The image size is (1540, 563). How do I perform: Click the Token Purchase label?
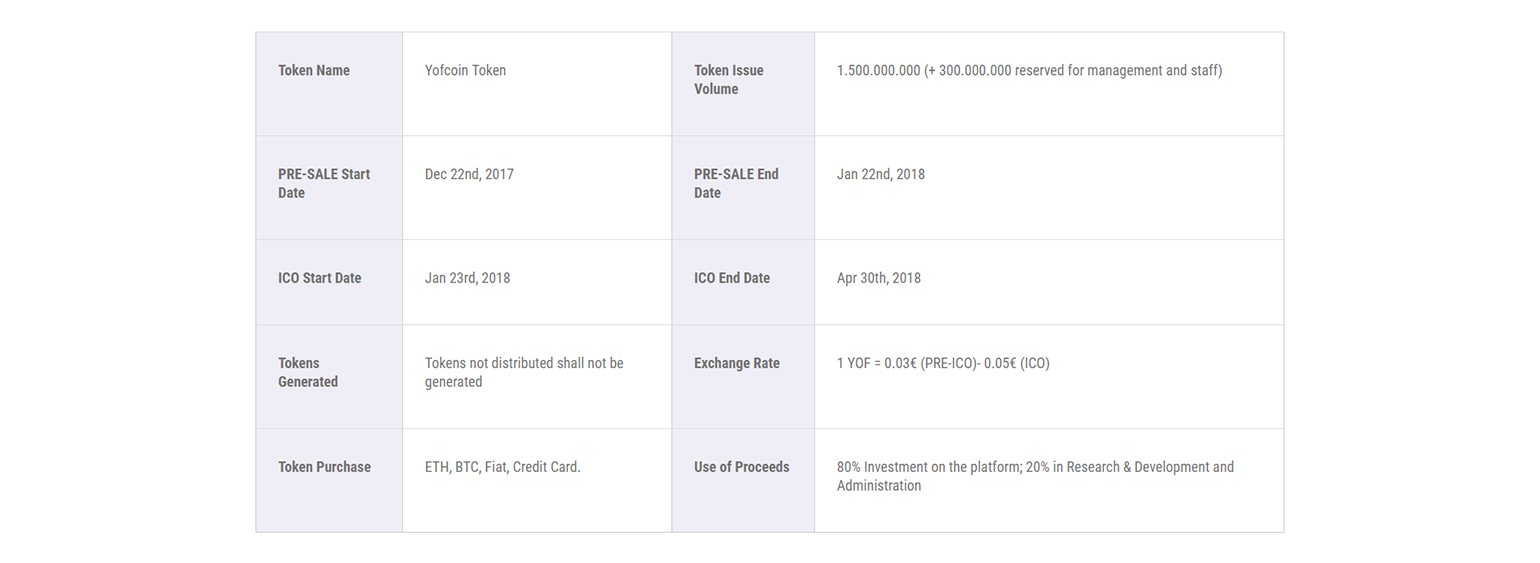click(324, 467)
